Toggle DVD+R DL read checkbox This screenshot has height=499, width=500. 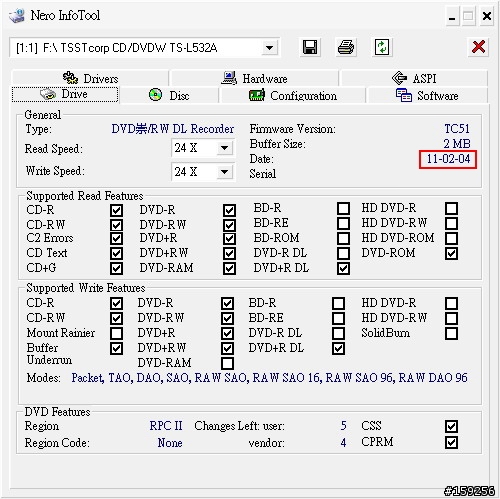[343, 268]
